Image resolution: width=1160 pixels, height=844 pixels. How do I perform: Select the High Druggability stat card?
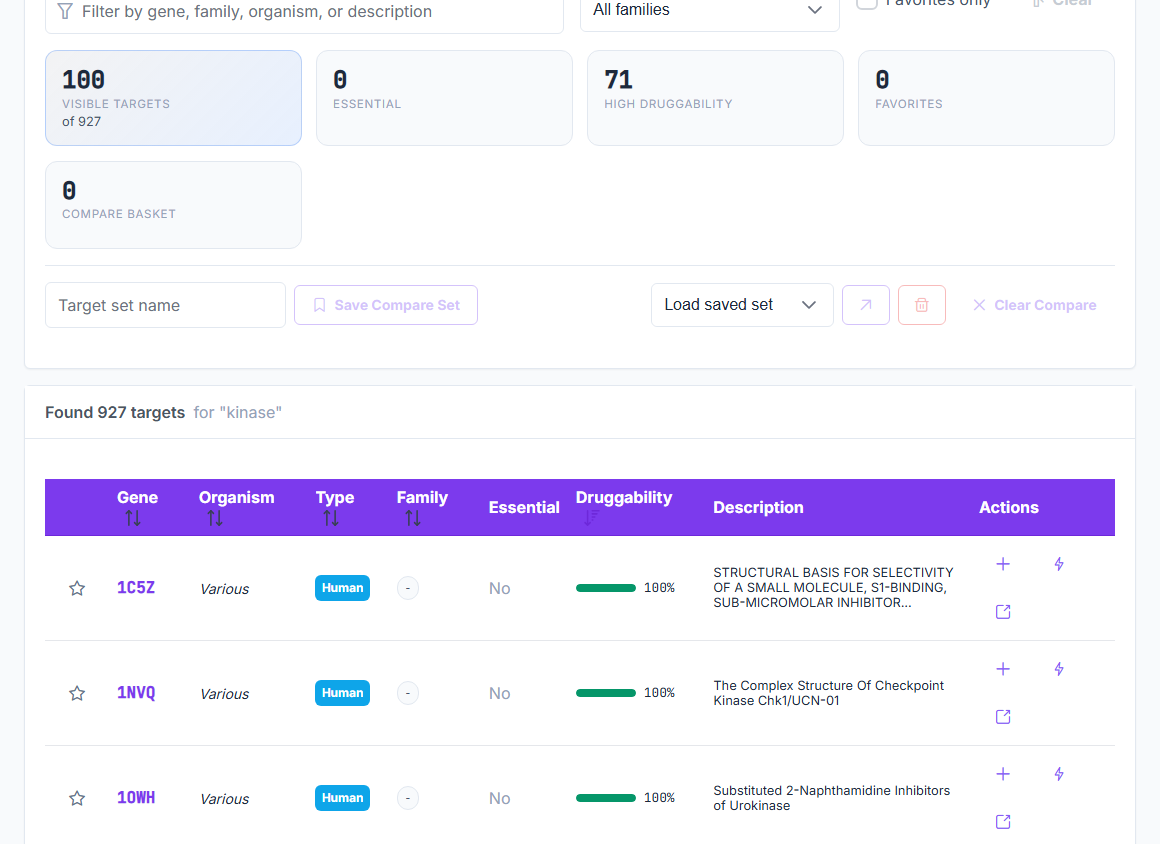(715, 98)
